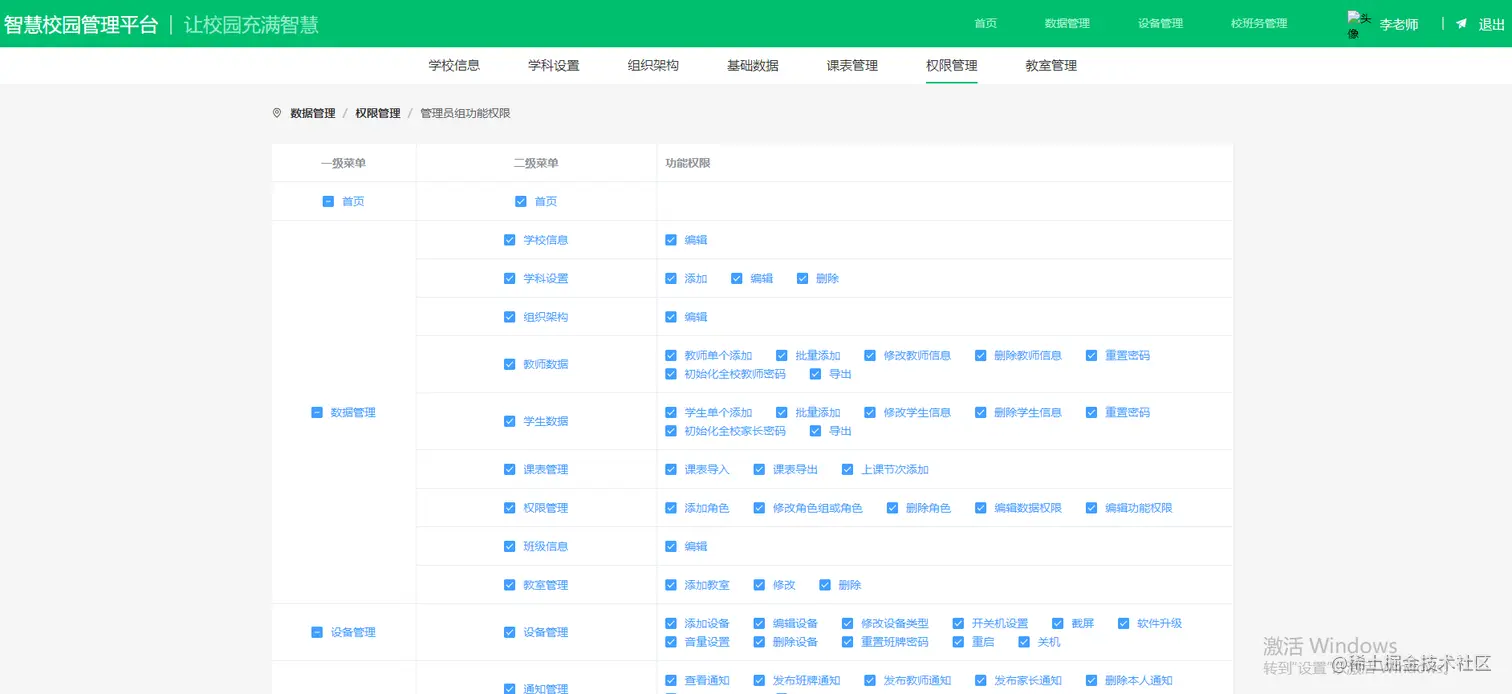Click the logout arrow icon beside 退出
Image resolution: width=1512 pixels, height=694 pixels.
[x=1461, y=25]
